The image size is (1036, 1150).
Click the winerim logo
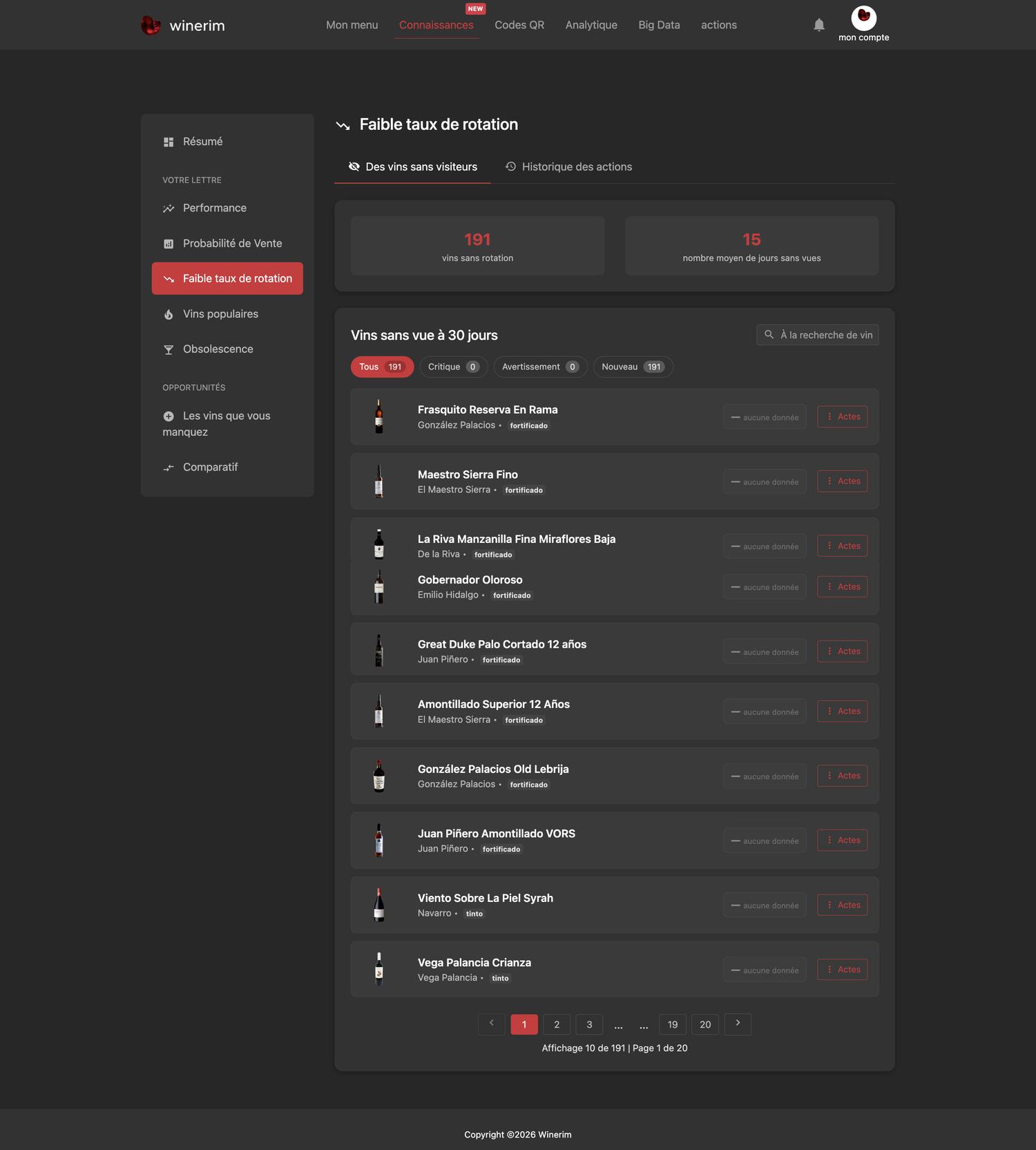pyautogui.click(x=183, y=26)
